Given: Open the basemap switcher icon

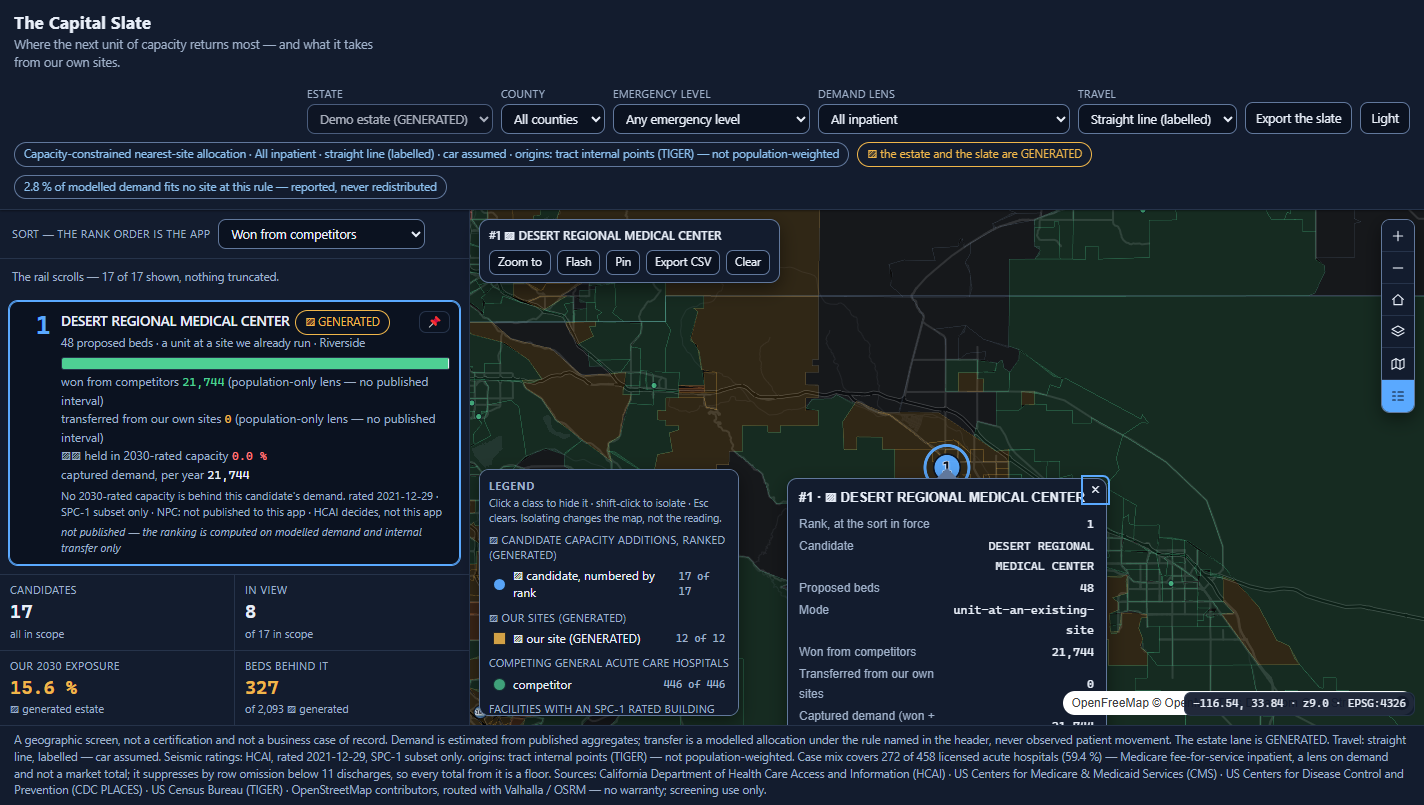Looking at the screenshot, I should (x=1398, y=364).
